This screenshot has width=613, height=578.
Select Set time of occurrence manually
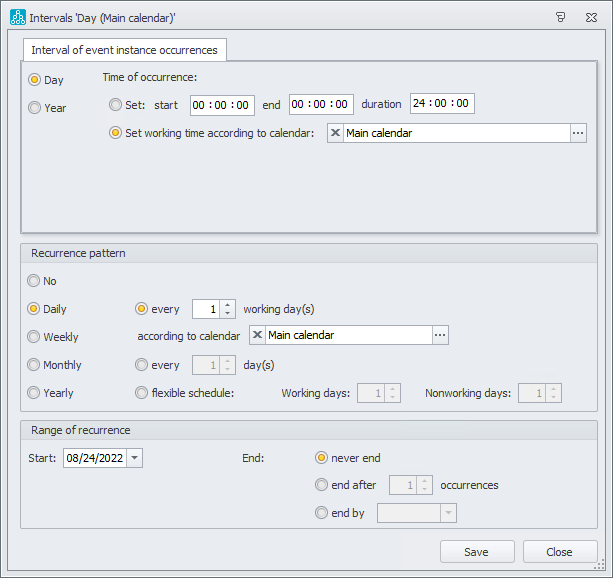coord(115,104)
